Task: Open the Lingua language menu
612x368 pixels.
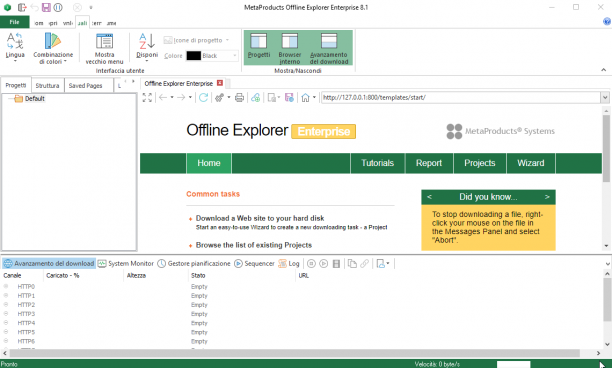Action: [x=15, y=47]
